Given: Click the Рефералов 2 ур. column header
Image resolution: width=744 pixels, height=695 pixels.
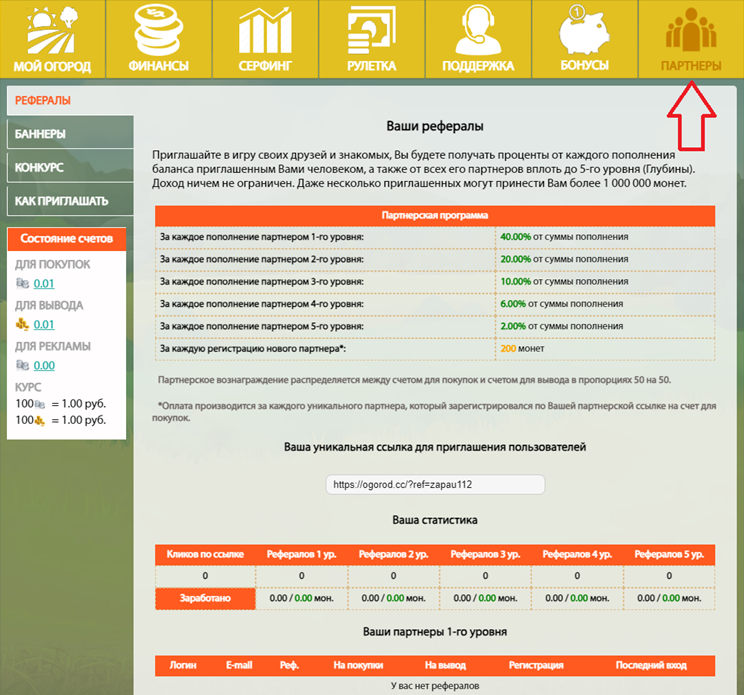Looking at the screenshot, I should pyautogui.click(x=393, y=554).
